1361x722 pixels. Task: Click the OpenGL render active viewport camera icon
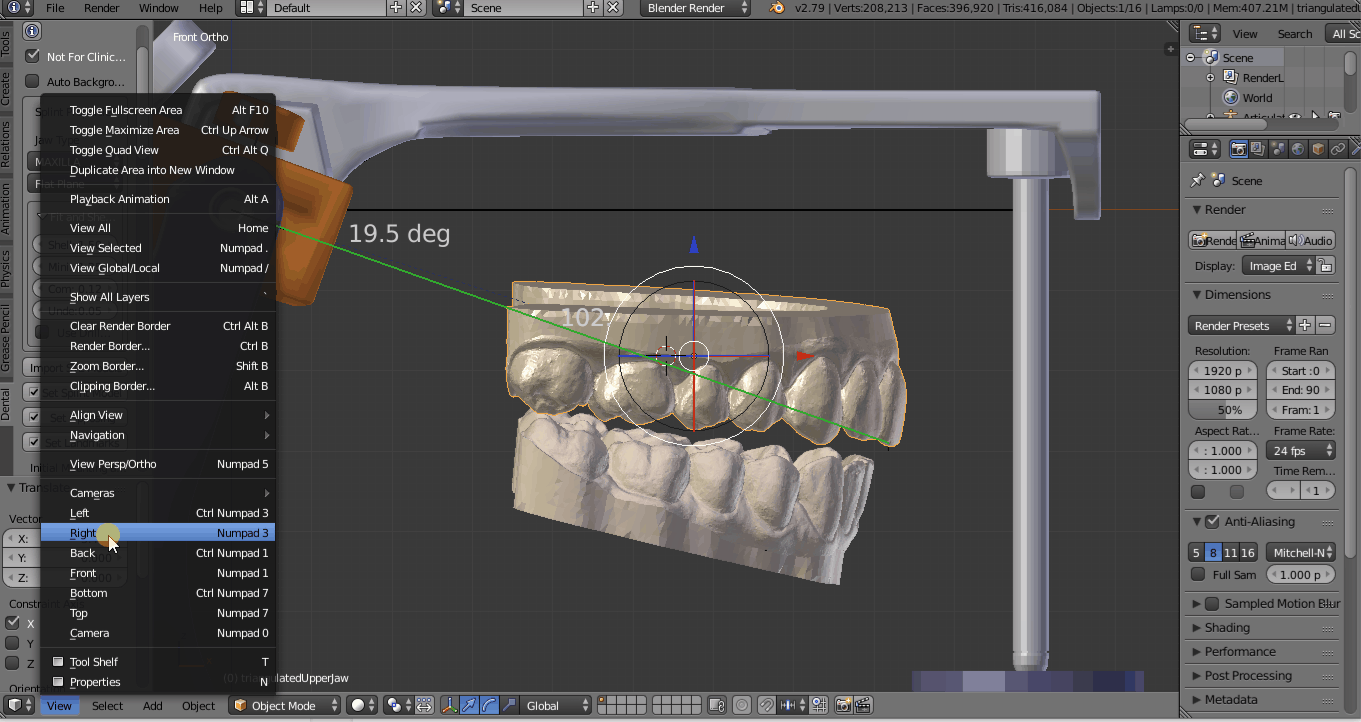tap(843, 705)
